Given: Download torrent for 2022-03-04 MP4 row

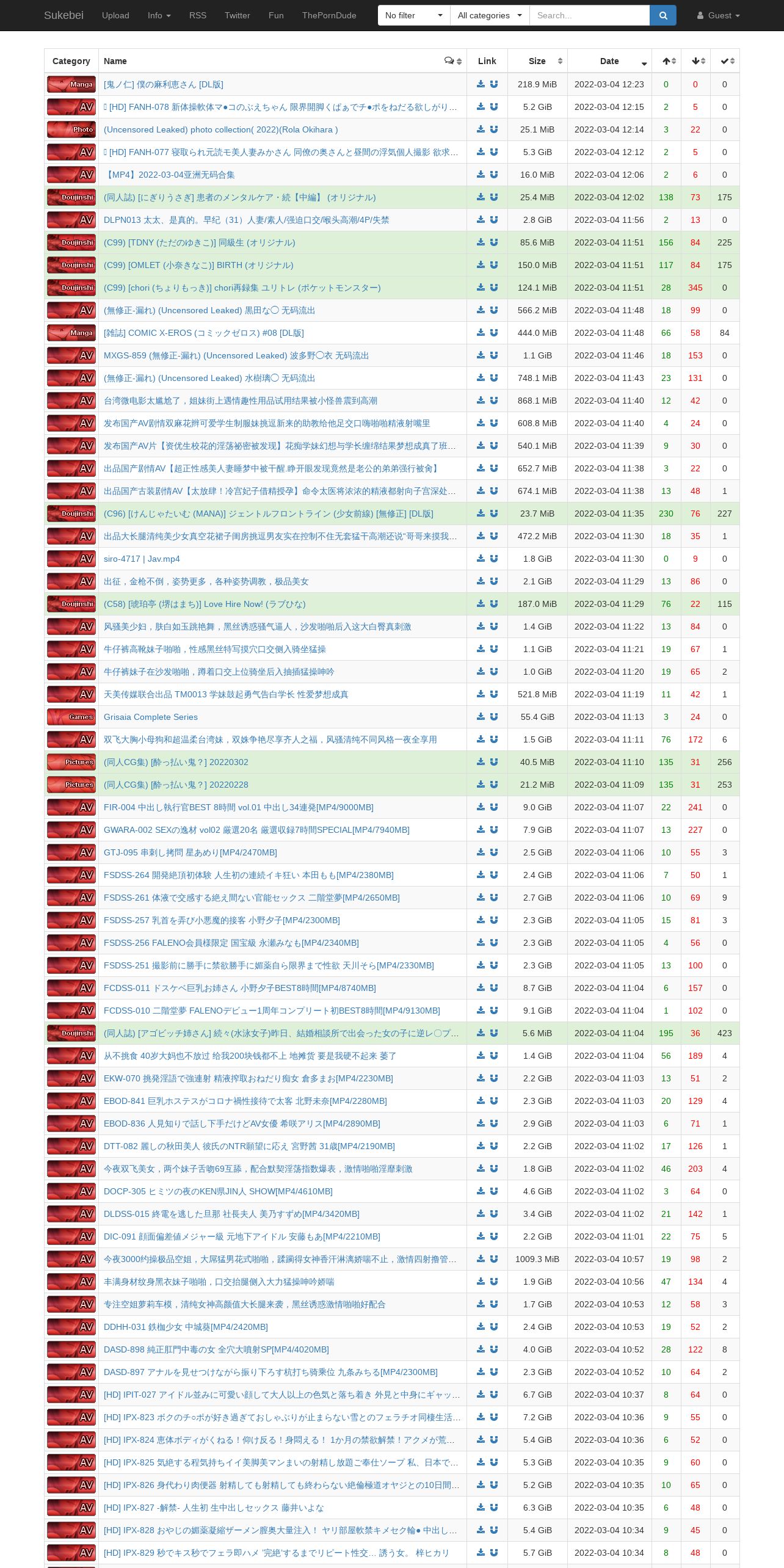Looking at the screenshot, I should coord(481,175).
